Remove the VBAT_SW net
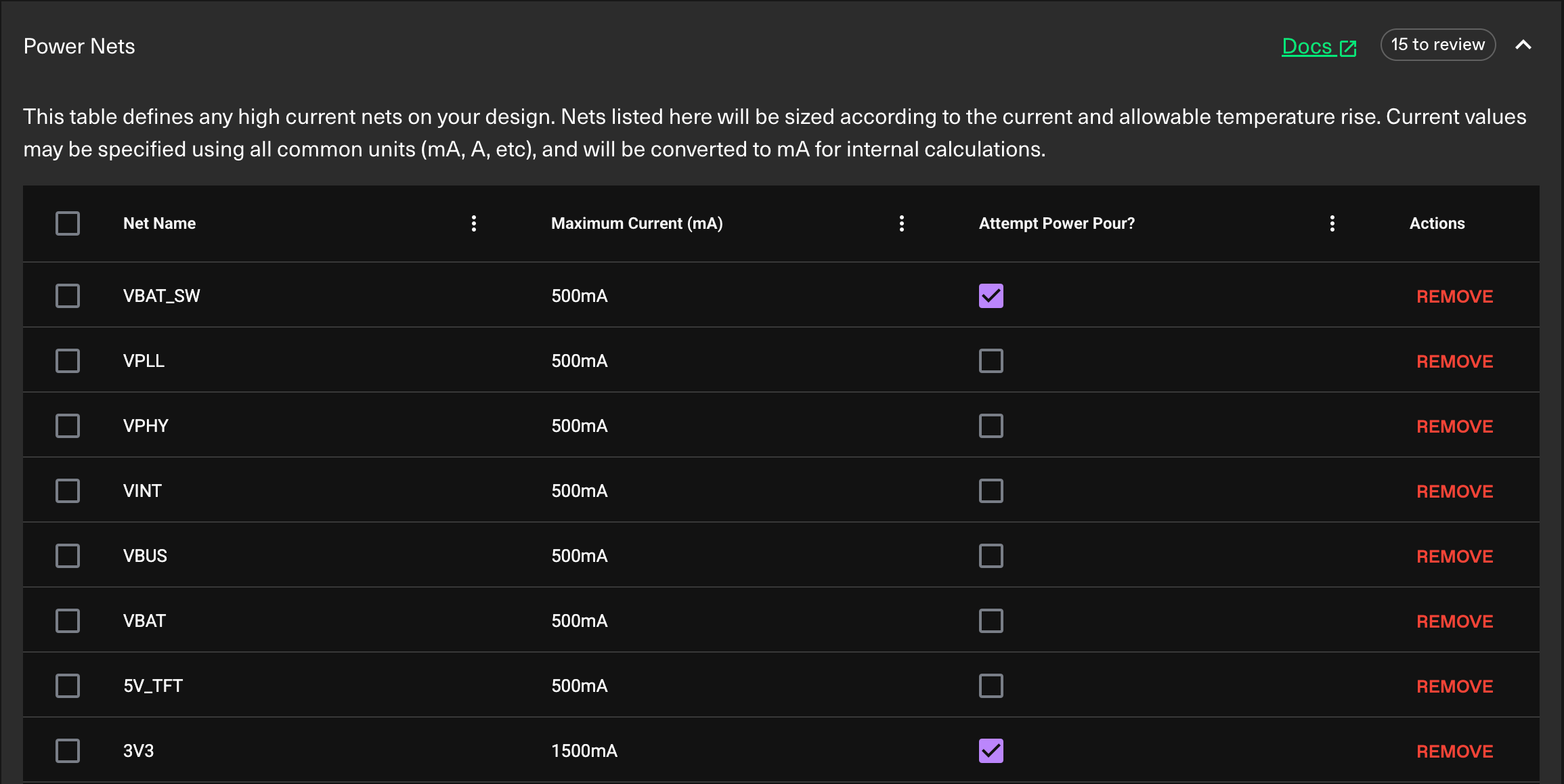 1455,297
